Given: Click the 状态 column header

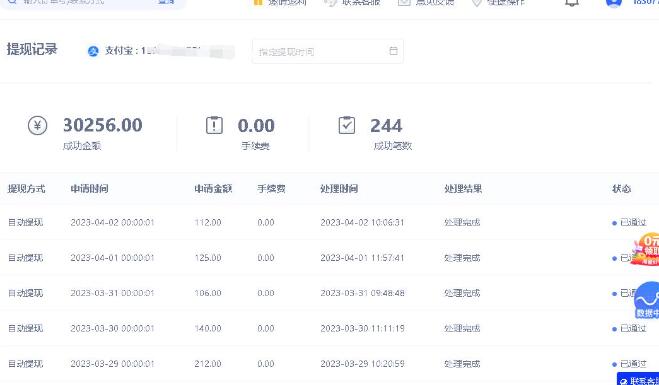Looking at the screenshot, I should point(622,189).
